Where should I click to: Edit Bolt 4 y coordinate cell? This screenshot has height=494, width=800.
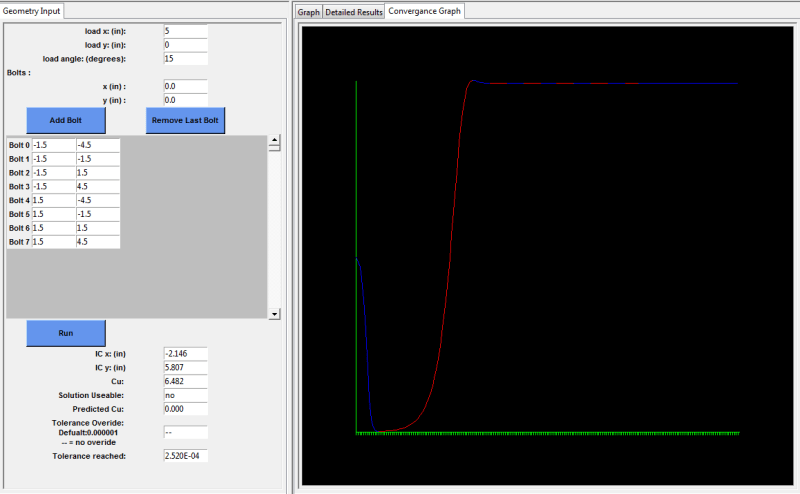(98, 200)
